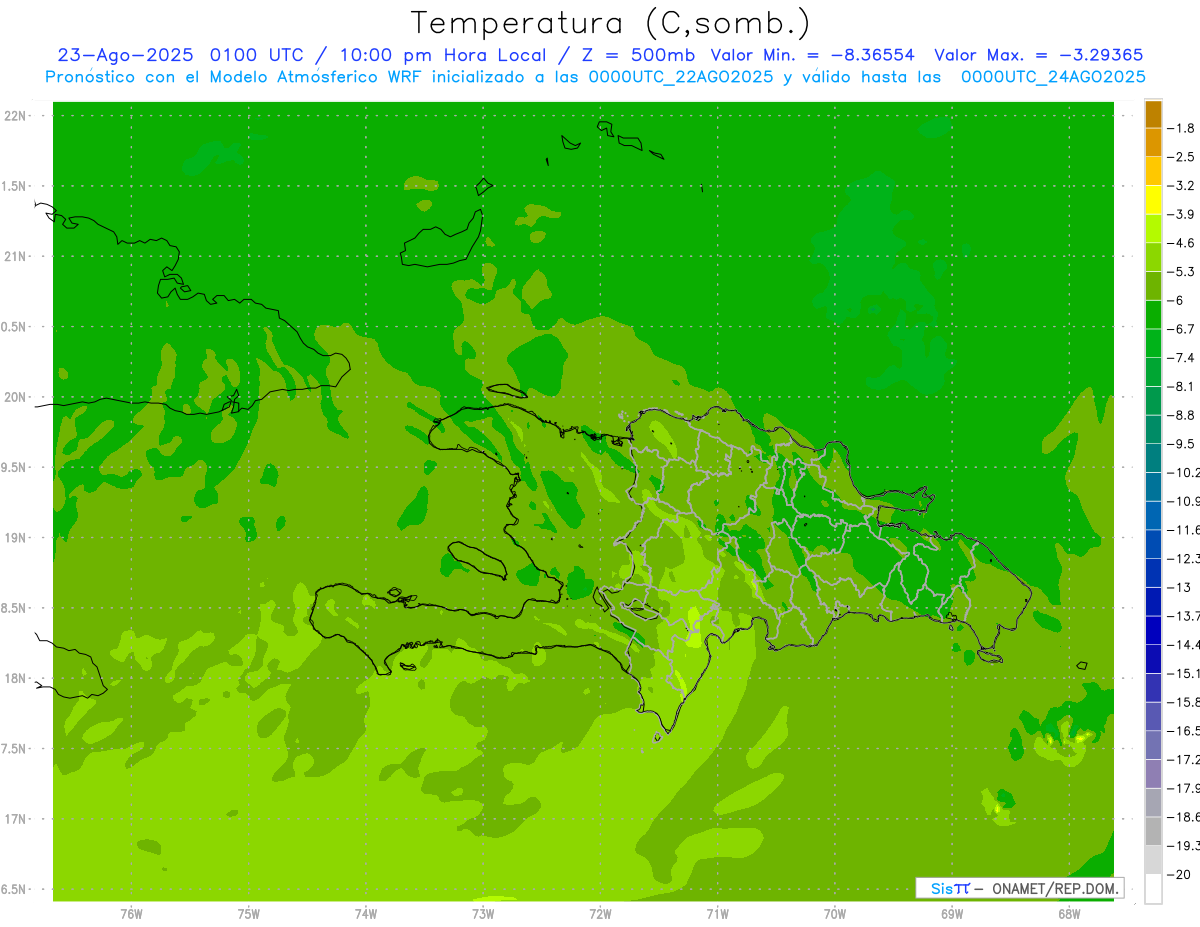Screen dimensions: 1200x927
Task: Click the '76W' longitude label
Action: pyautogui.click(x=130, y=913)
